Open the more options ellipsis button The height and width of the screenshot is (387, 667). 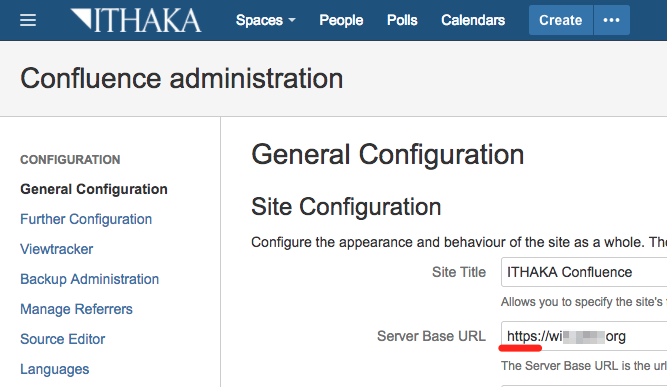611,20
